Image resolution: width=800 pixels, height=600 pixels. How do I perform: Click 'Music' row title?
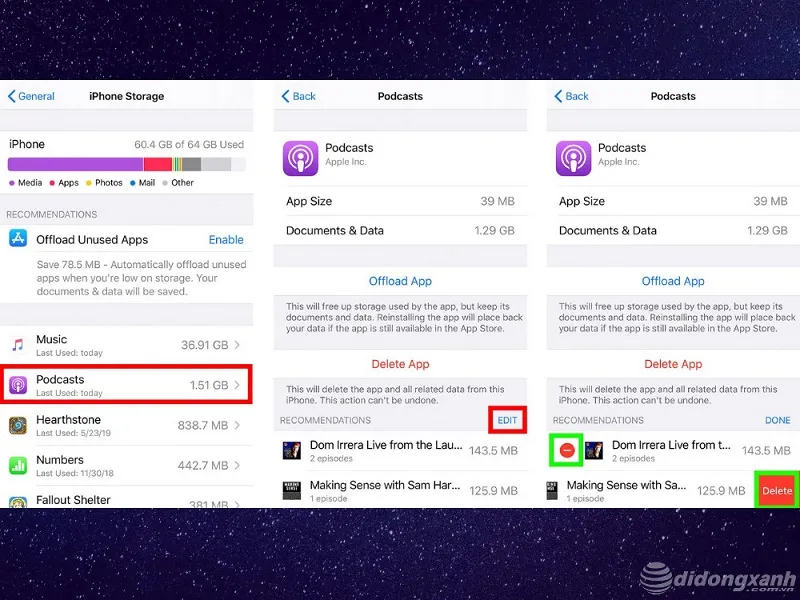pos(52,339)
